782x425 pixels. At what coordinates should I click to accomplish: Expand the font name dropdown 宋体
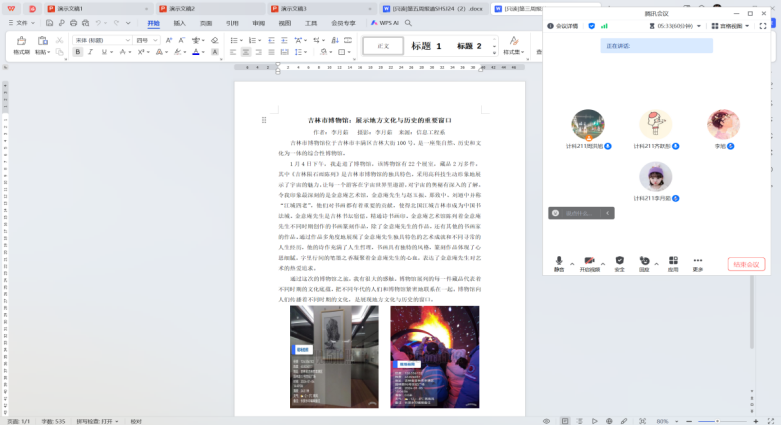pyautogui.click(x=128, y=40)
